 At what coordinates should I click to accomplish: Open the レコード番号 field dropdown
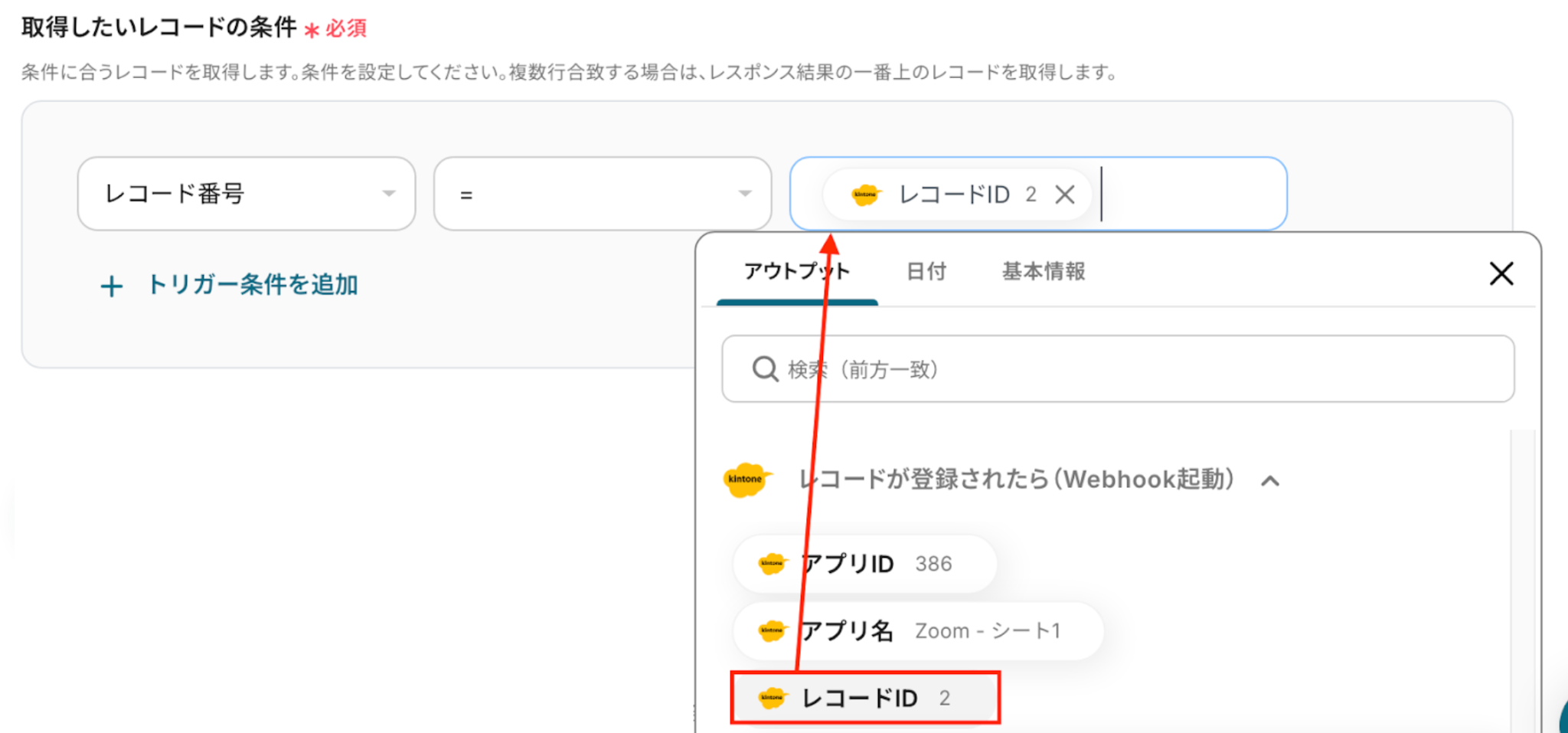click(247, 194)
